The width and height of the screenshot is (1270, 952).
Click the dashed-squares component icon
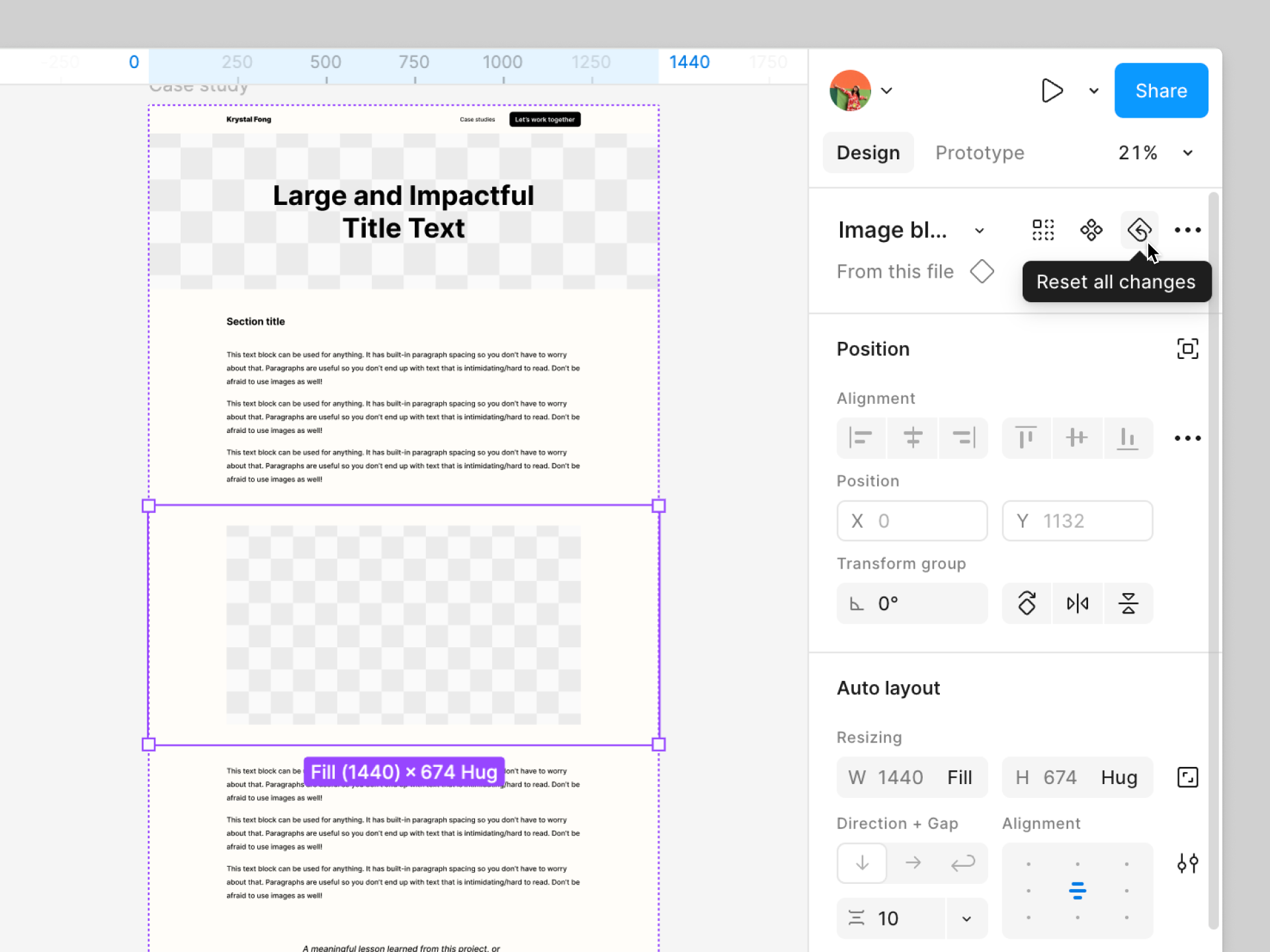[1042, 230]
